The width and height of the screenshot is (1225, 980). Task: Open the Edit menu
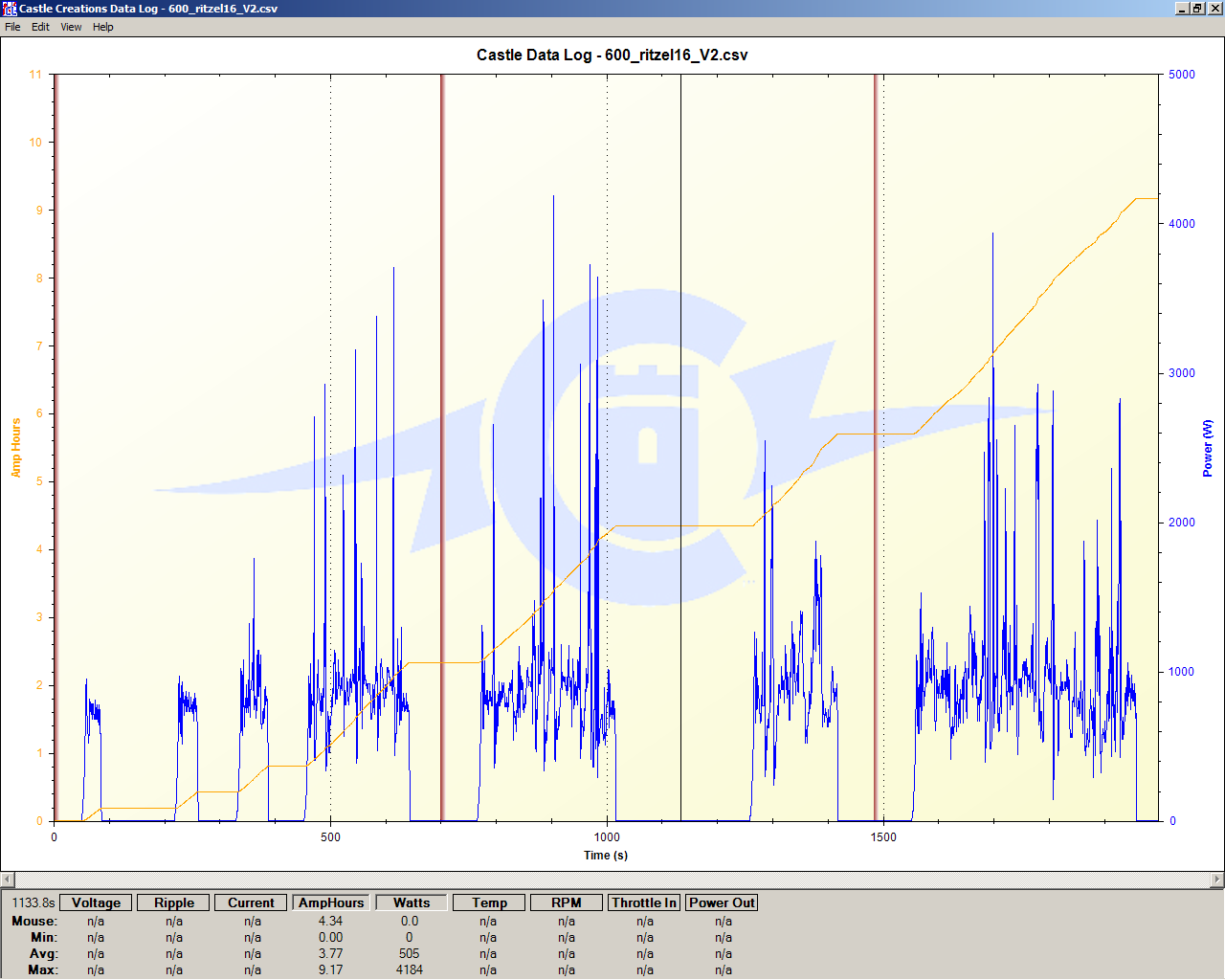click(40, 27)
